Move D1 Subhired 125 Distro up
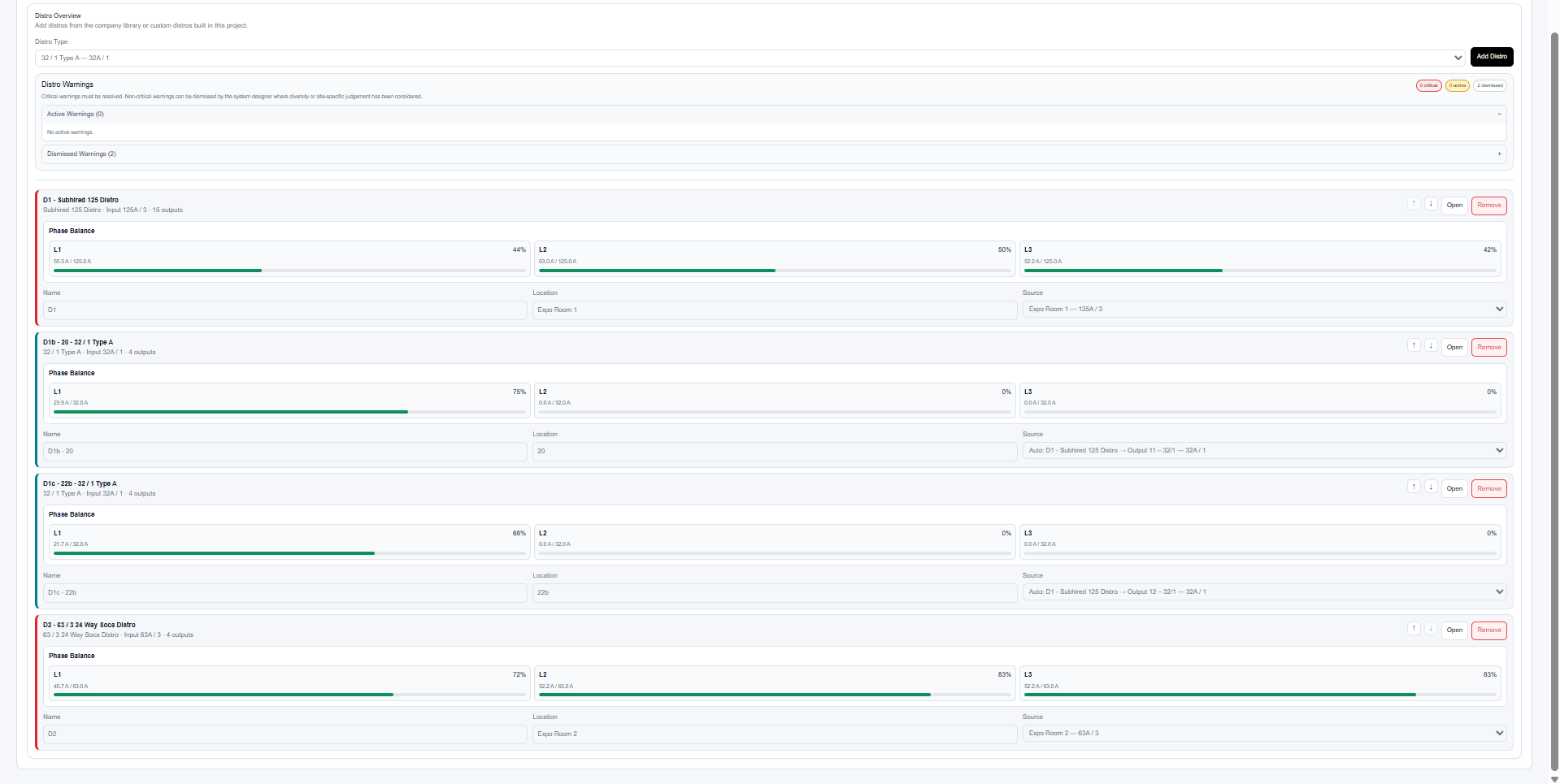 (x=1414, y=204)
